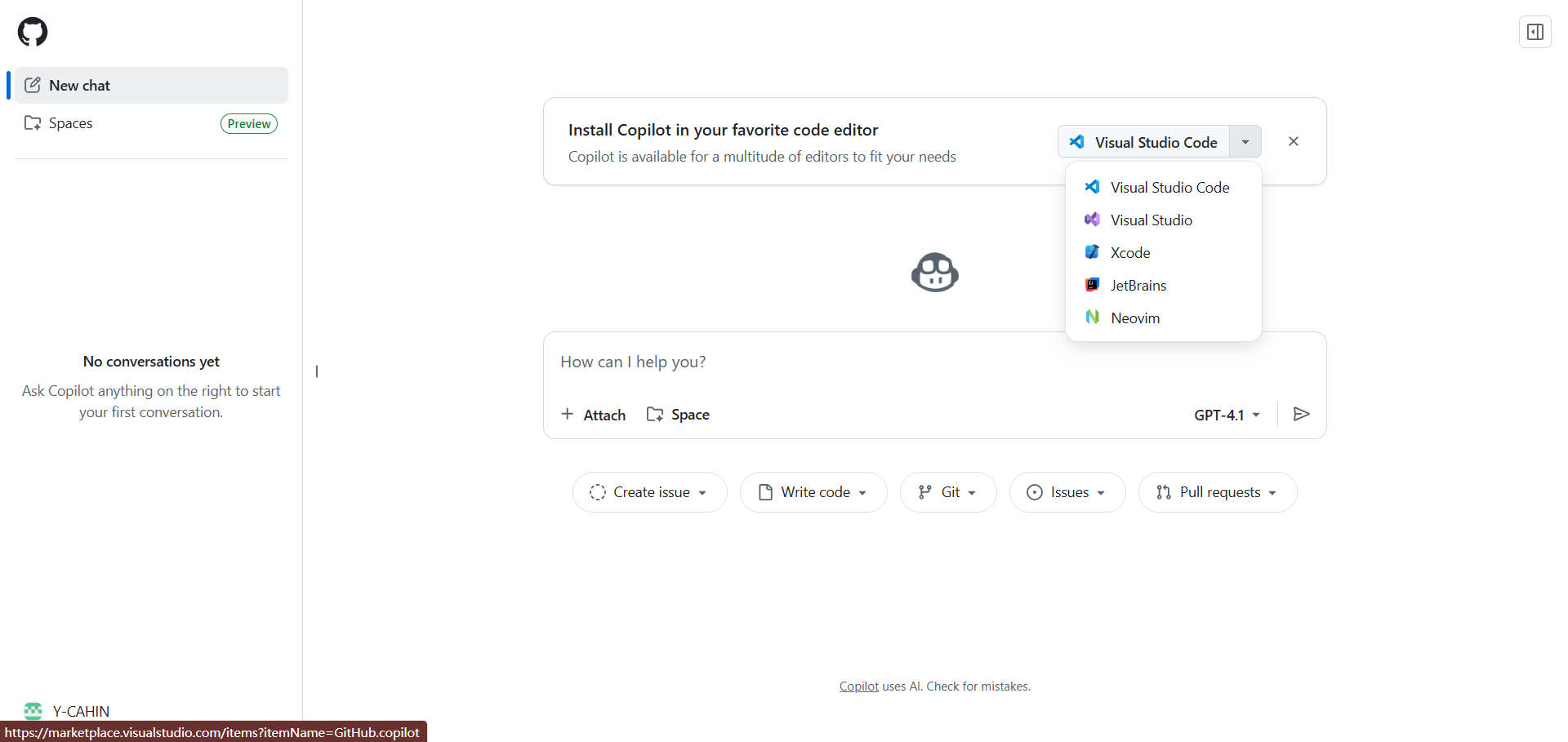1568x742 pixels.
Task: Click the GitHub logo icon
Action: 33,32
